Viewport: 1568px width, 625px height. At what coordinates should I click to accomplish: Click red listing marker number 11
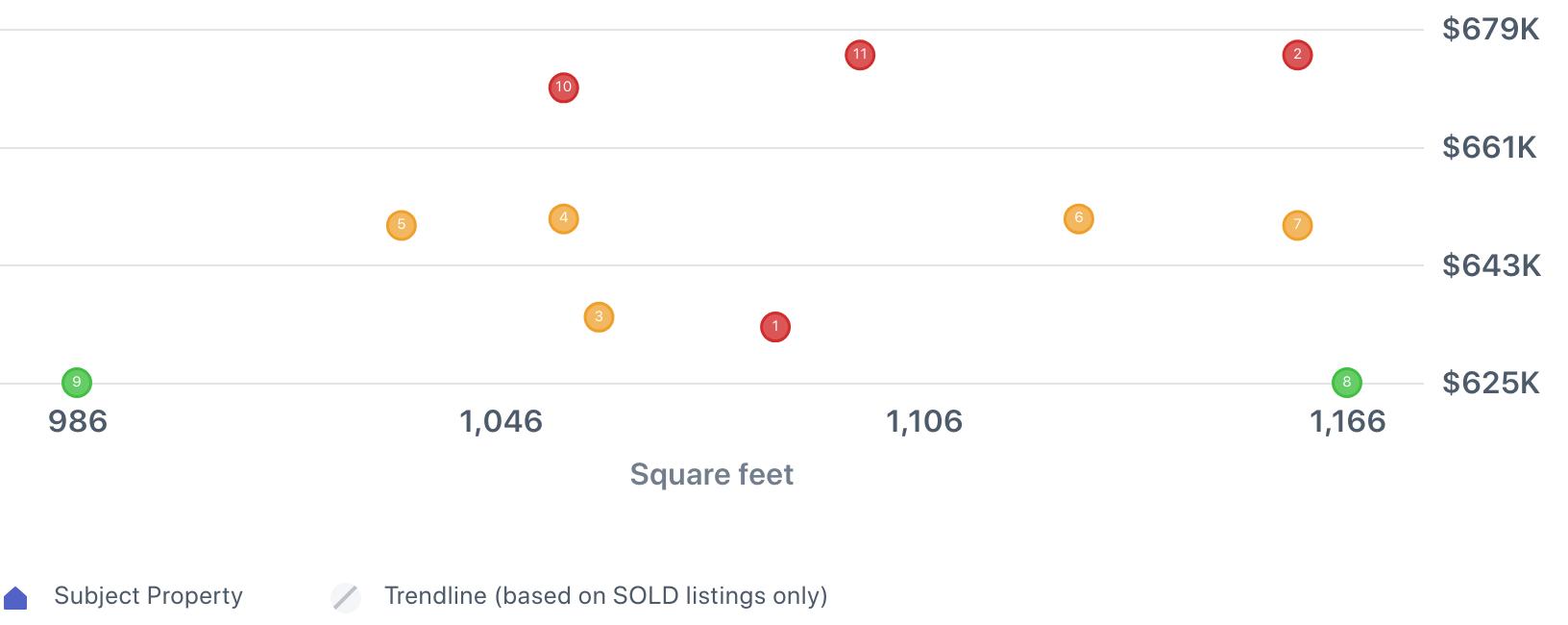click(860, 55)
